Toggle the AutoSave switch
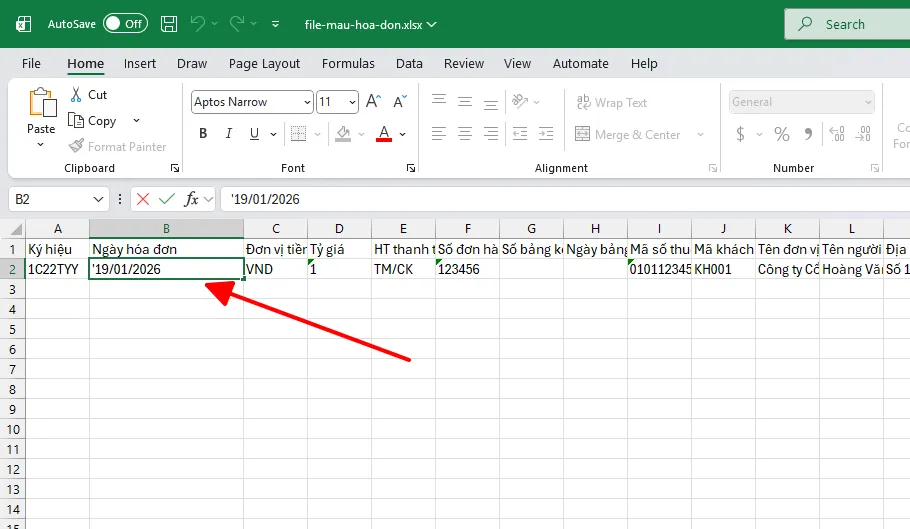910x529 pixels. (125, 24)
